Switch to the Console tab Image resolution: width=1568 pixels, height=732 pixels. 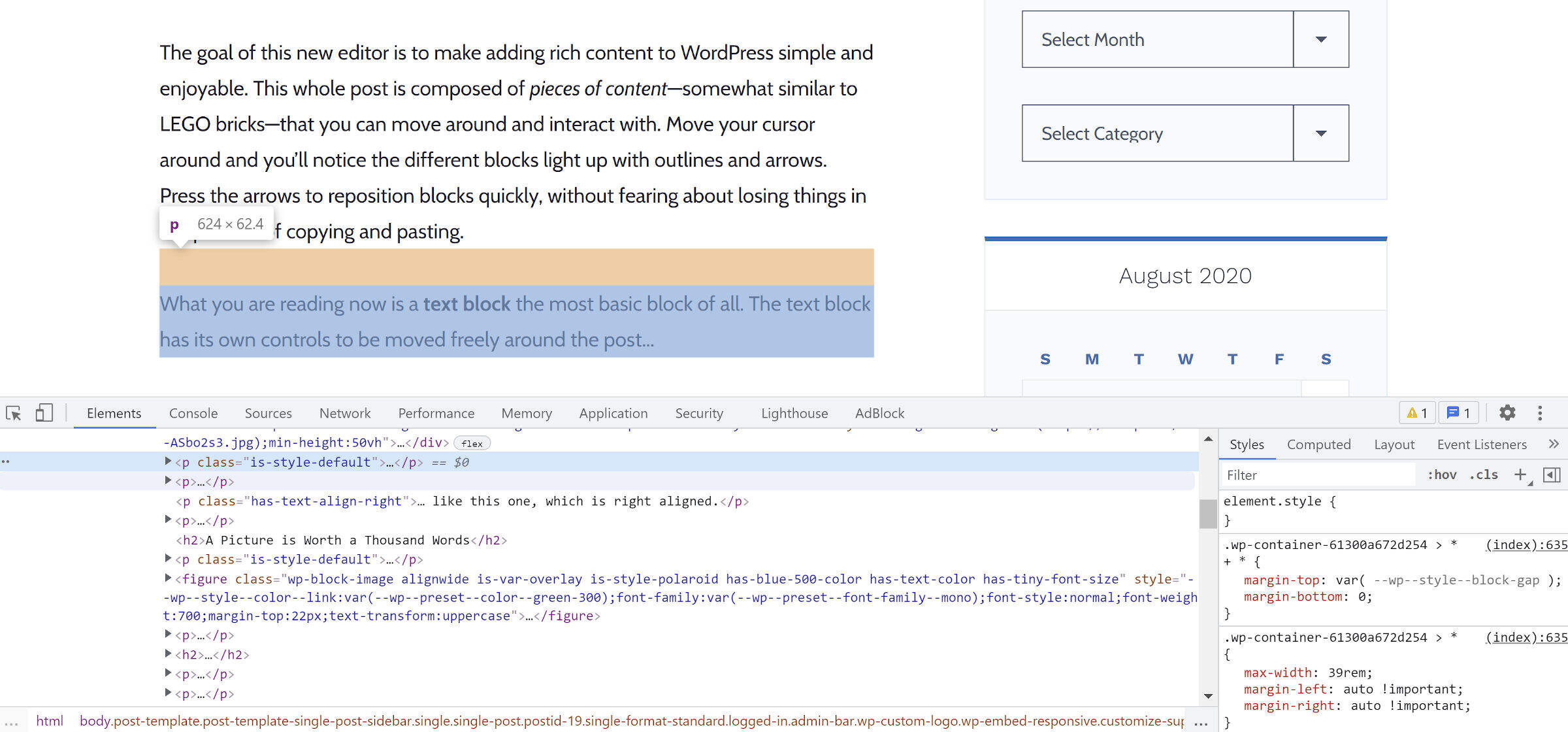(x=193, y=413)
